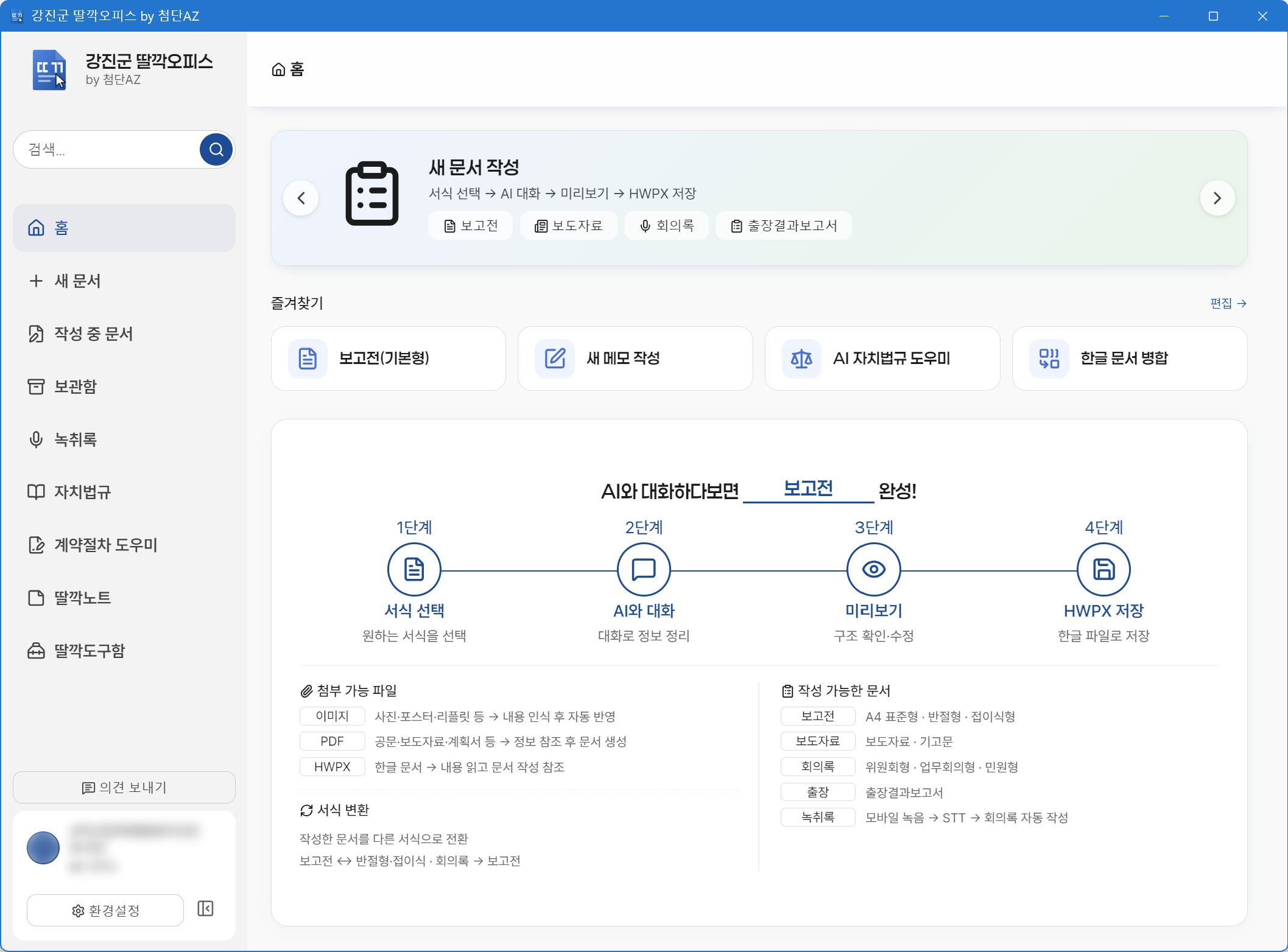Click the archive box icon next to 보관함

pyautogui.click(x=36, y=387)
